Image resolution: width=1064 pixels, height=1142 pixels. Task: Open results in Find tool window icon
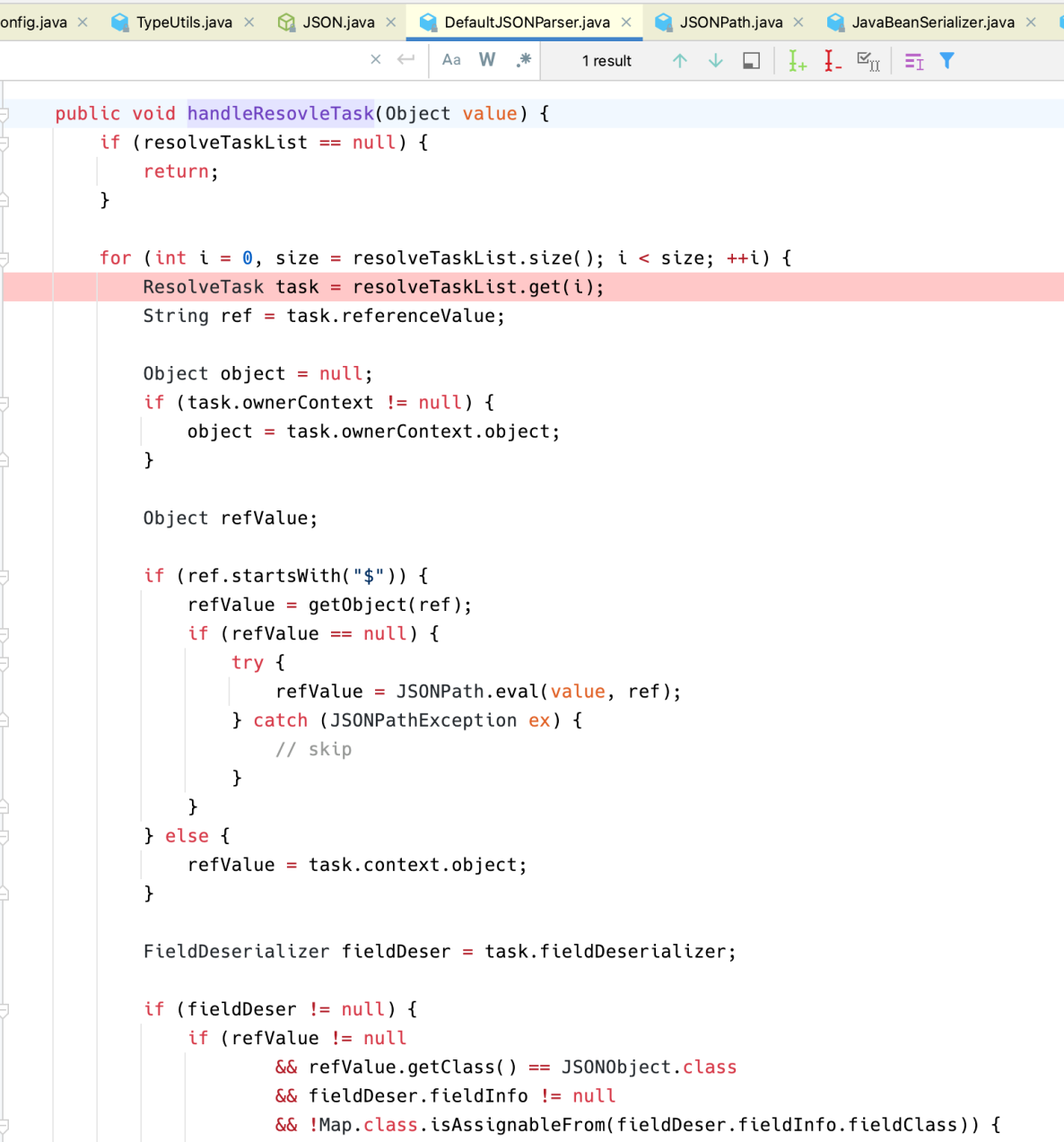(x=752, y=60)
